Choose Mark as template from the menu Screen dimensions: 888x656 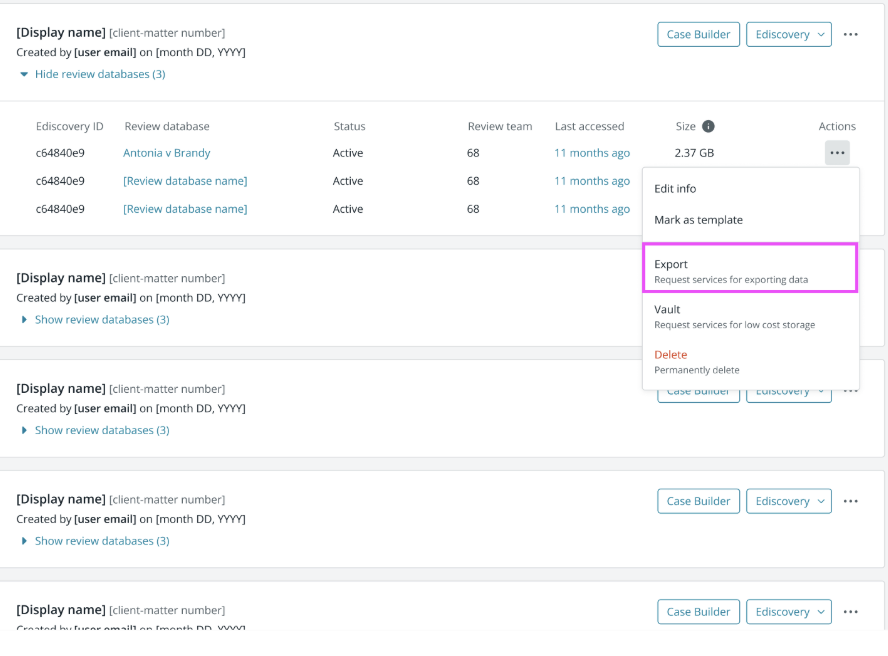[700, 219]
